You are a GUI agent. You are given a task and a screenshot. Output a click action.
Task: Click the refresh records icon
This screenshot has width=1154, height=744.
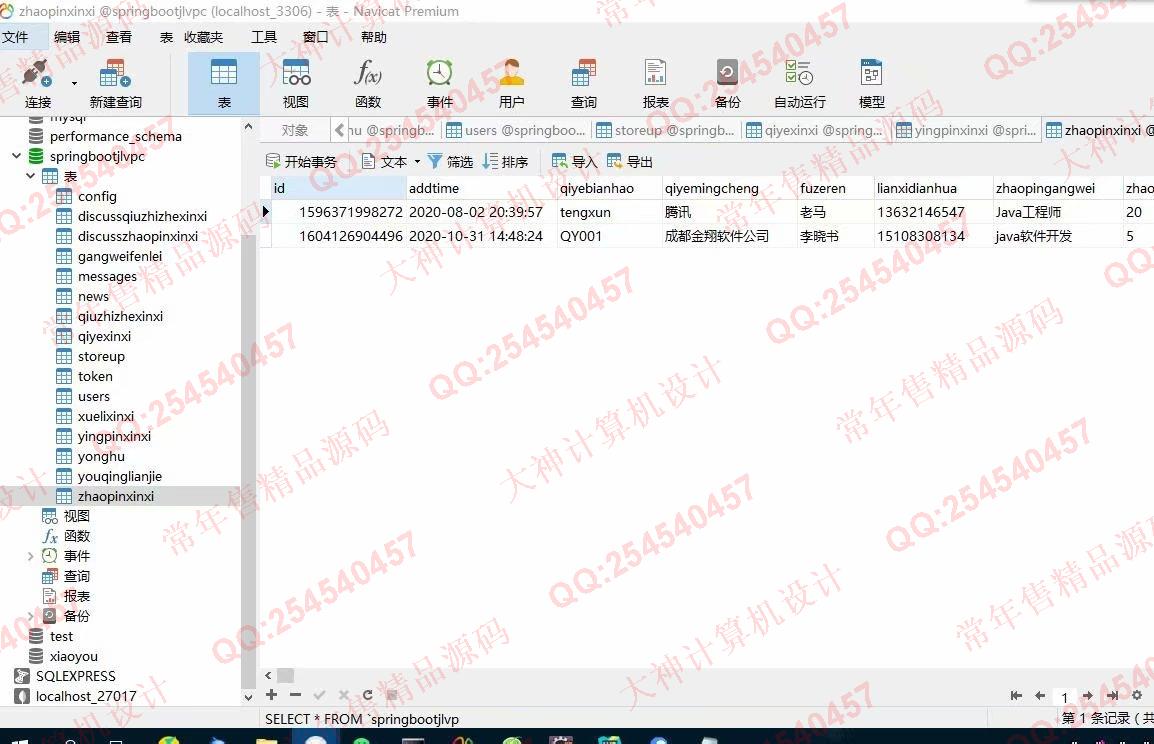[x=367, y=695]
